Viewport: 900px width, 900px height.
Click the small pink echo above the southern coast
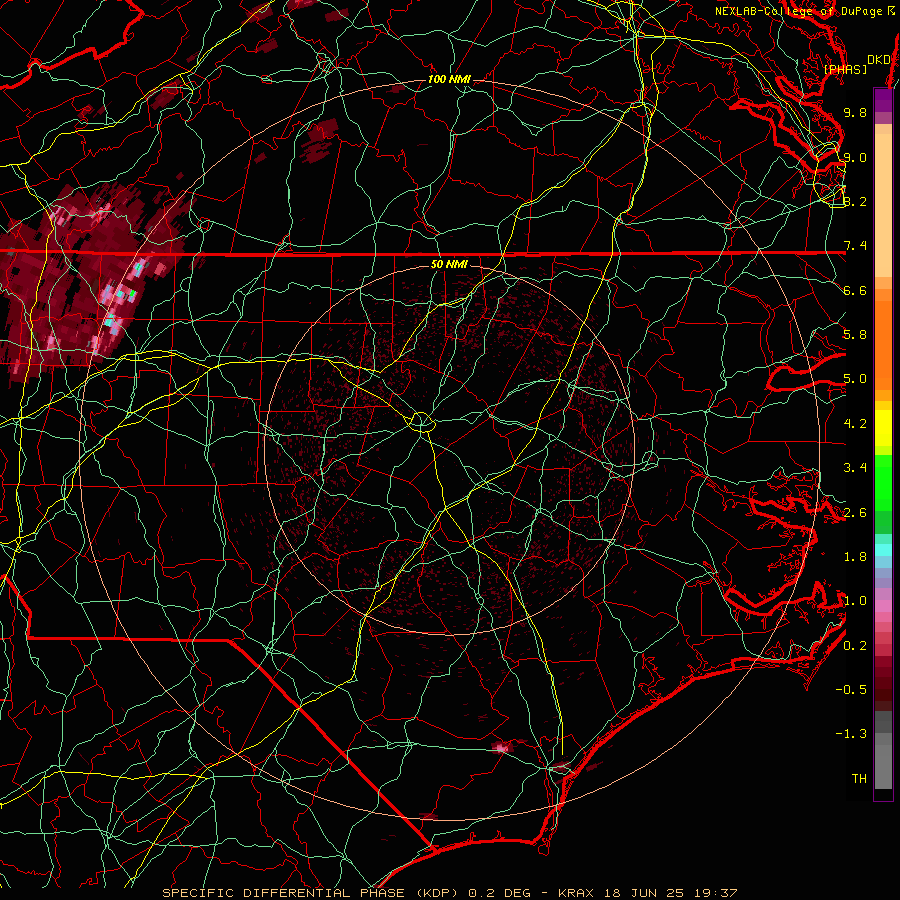pos(502,747)
